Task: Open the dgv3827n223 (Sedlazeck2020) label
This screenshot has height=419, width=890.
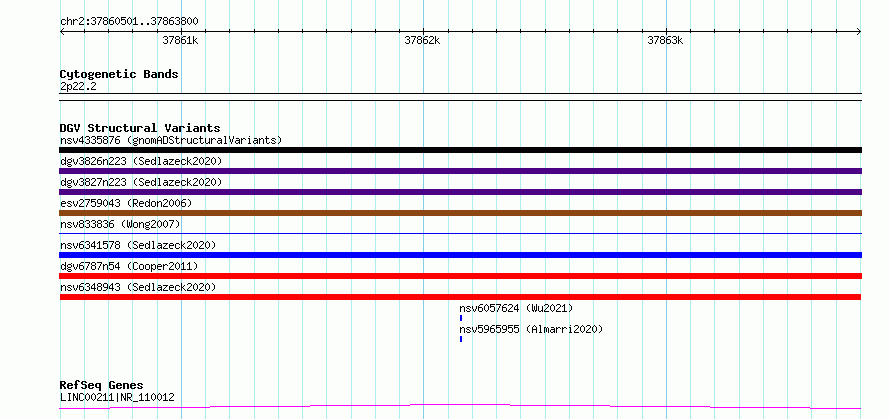Action: click(x=141, y=182)
